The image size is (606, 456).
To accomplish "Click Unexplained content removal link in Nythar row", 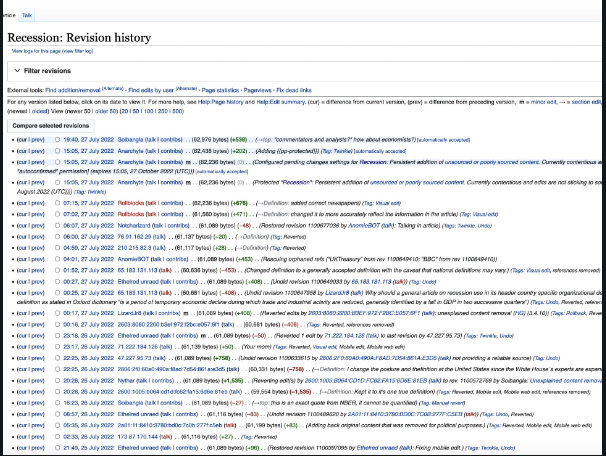I will [565, 381].
